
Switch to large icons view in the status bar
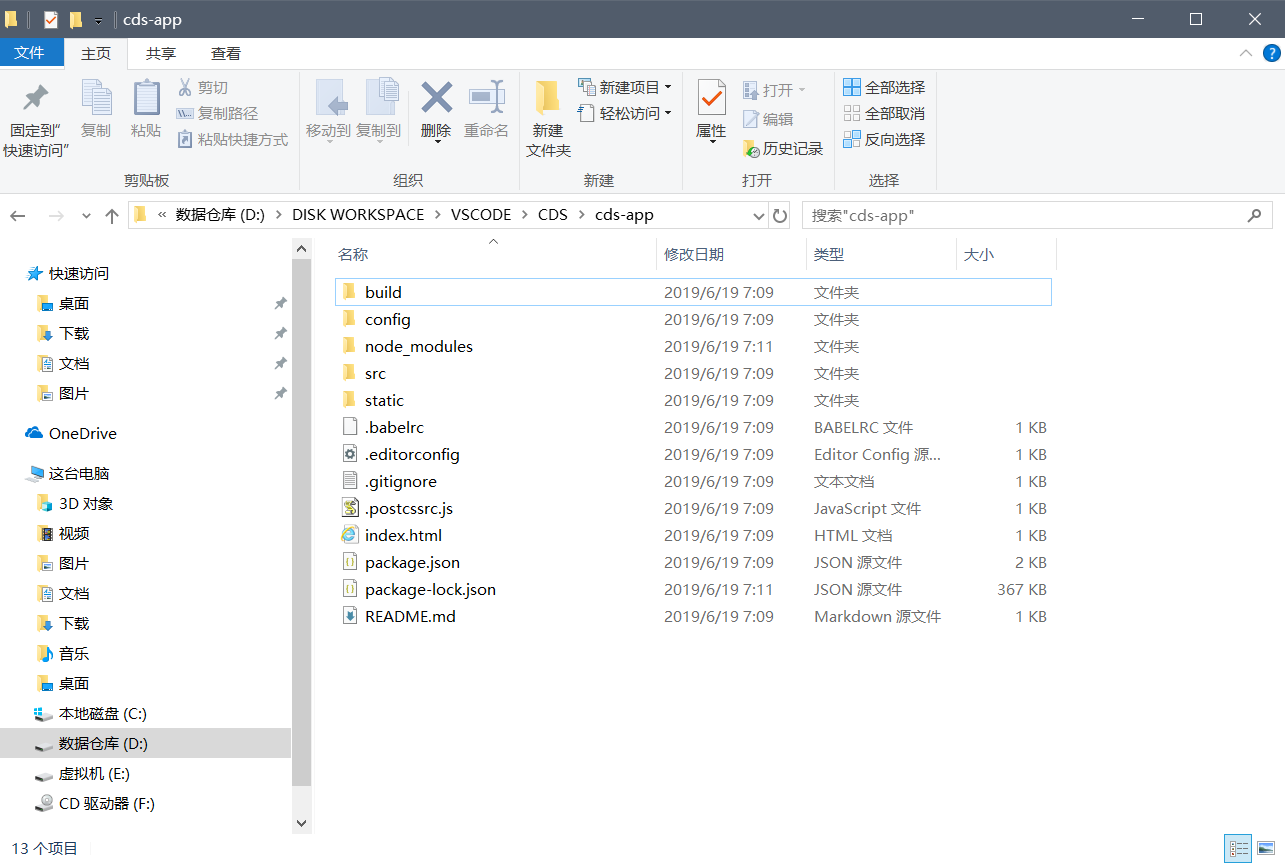click(1267, 849)
